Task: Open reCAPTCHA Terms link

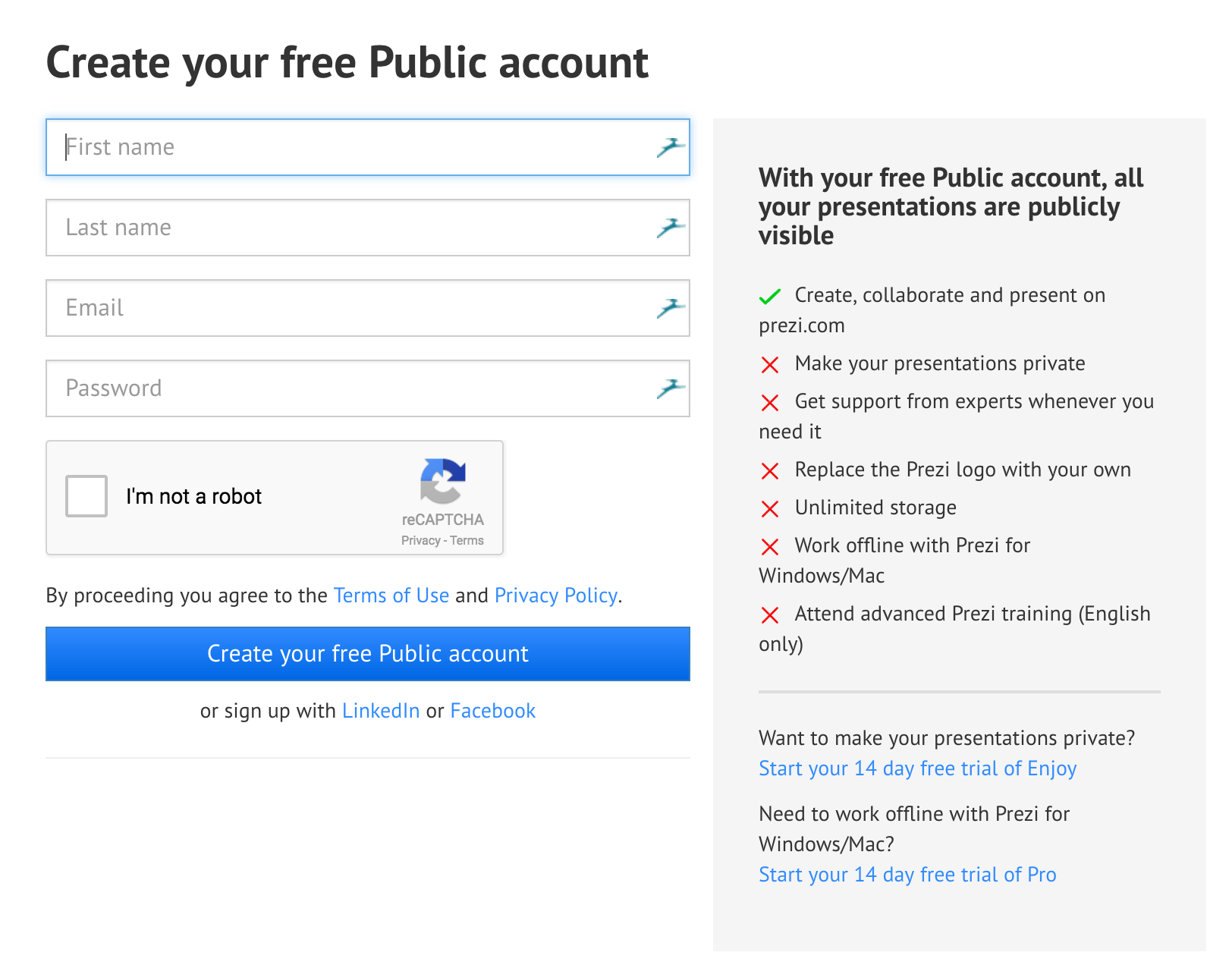Action: coord(467,540)
